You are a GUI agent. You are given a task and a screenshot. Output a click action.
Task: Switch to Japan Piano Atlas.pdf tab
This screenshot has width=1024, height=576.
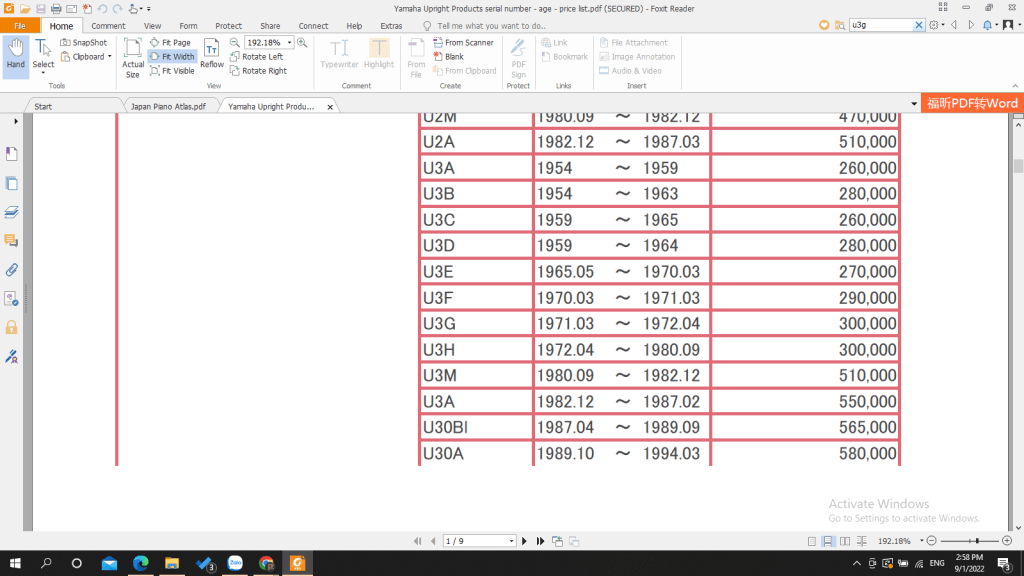tap(168, 105)
